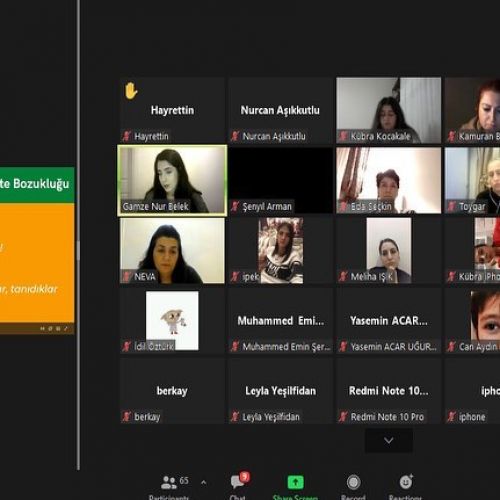Select Gamze Nur Belek's highlighted video tile

(x=172, y=180)
